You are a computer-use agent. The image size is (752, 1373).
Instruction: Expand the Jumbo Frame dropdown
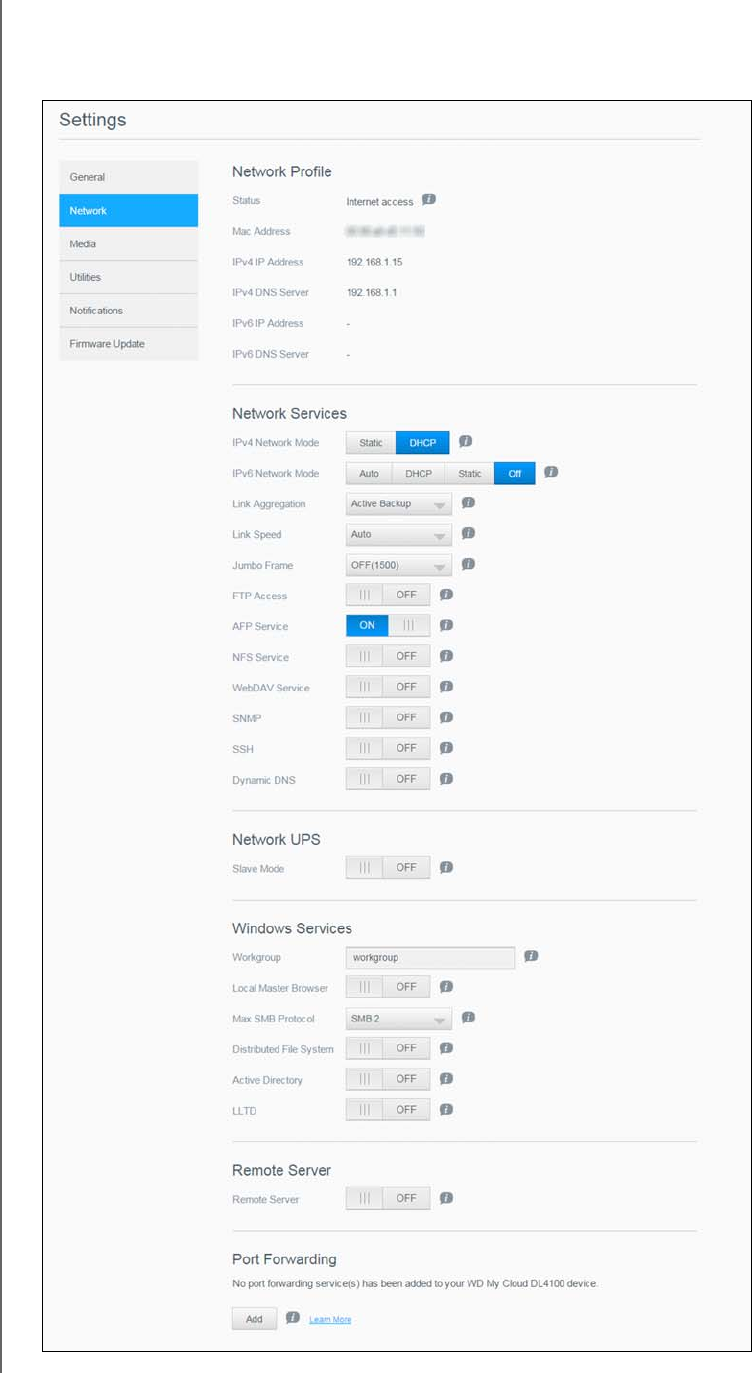pos(399,565)
